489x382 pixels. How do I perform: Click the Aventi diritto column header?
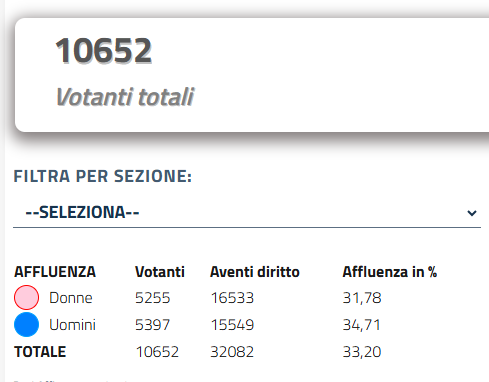[255, 272]
